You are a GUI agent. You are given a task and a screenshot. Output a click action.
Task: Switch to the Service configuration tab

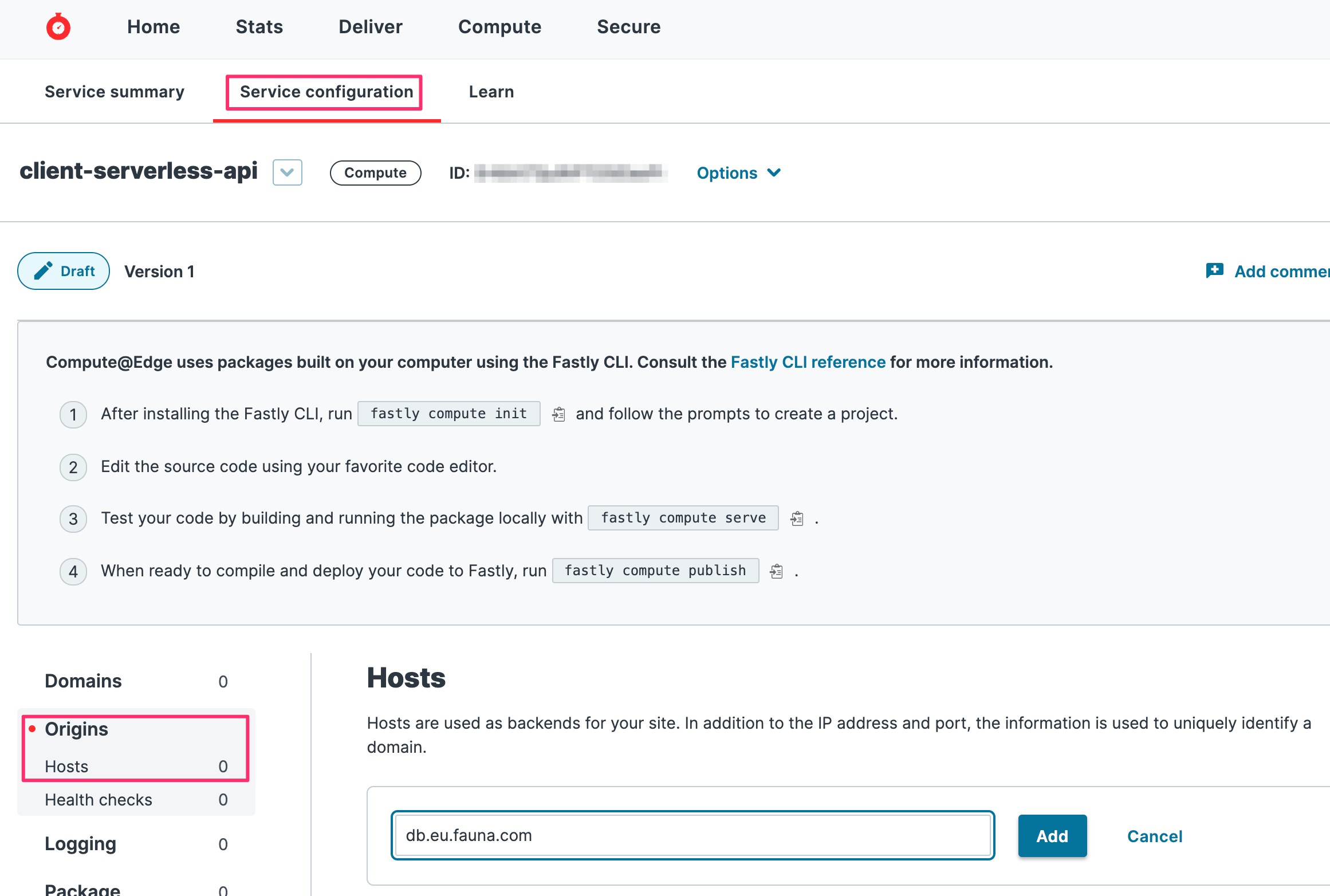tap(326, 92)
